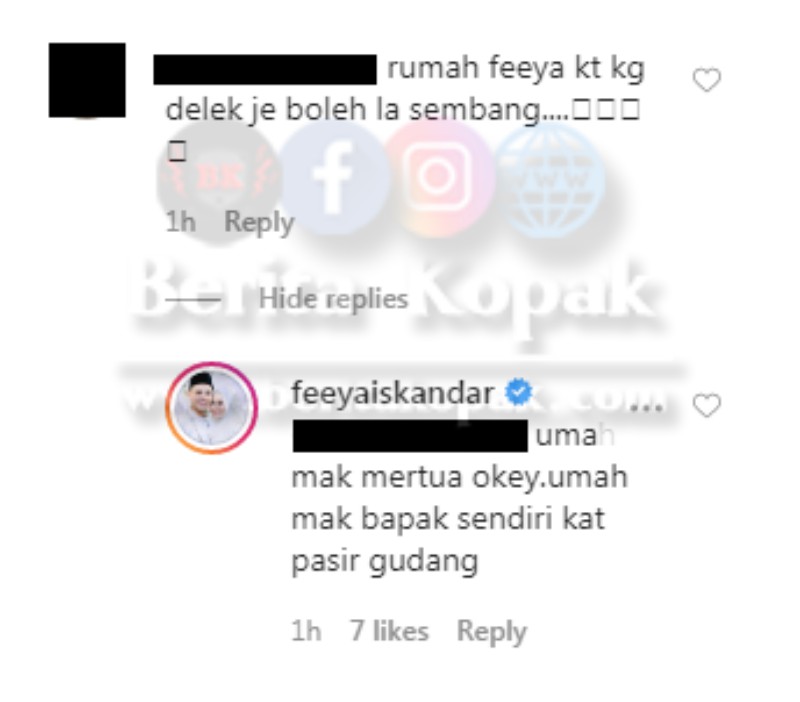The height and width of the screenshot is (702, 800).
Task: Like the first comment with heart icon
Action: coord(707,80)
